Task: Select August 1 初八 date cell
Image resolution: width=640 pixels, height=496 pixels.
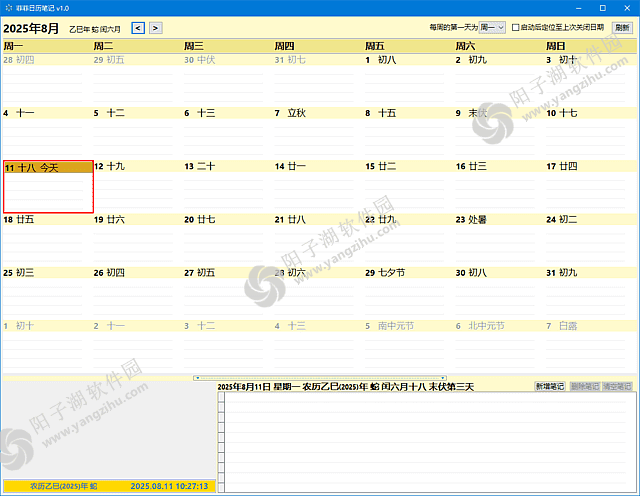Action: click(x=410, y=78)
